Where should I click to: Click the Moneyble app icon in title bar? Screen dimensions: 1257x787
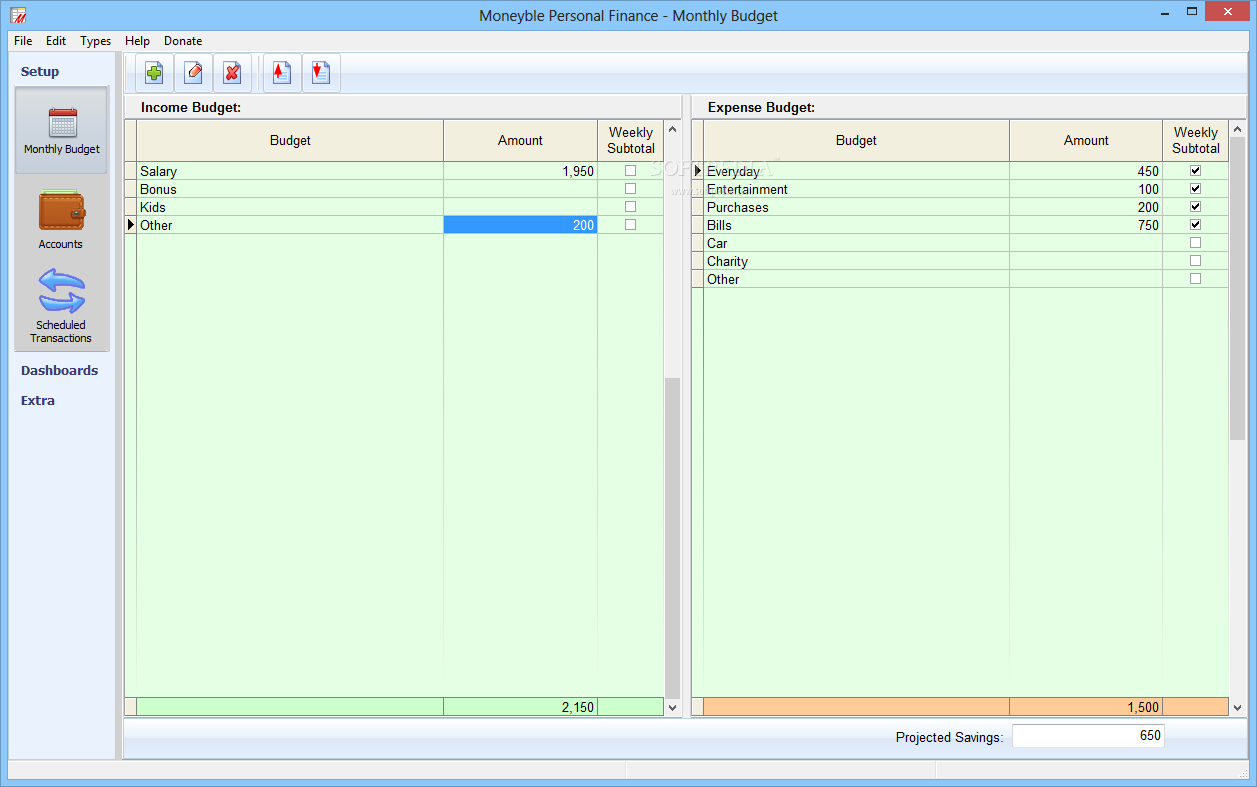(18, 15)
